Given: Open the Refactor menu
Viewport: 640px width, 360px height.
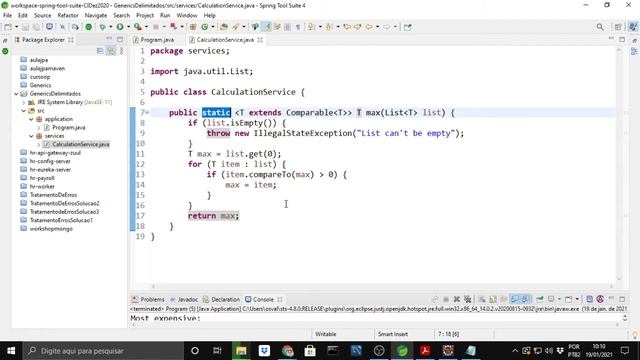Looking at the screenshot, I should pos(68,15).
